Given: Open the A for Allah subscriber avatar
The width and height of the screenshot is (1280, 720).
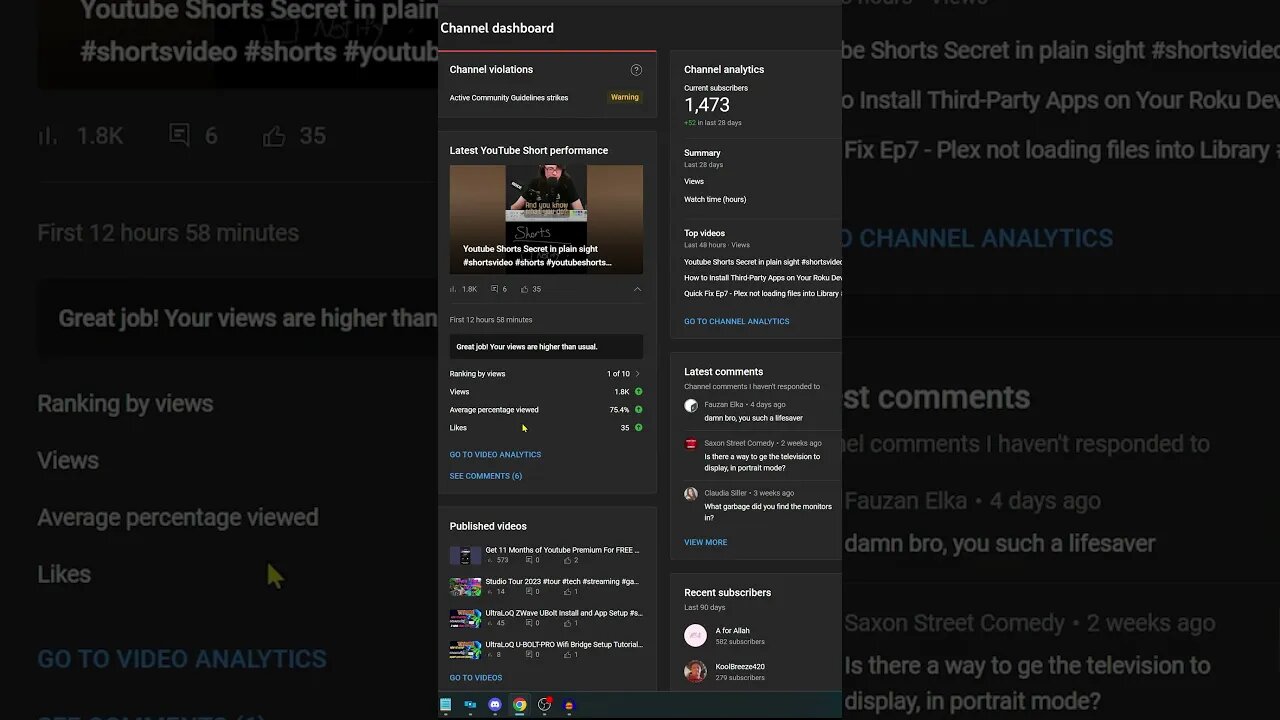Looking at the screenshot, I should [x=695, y=636].
